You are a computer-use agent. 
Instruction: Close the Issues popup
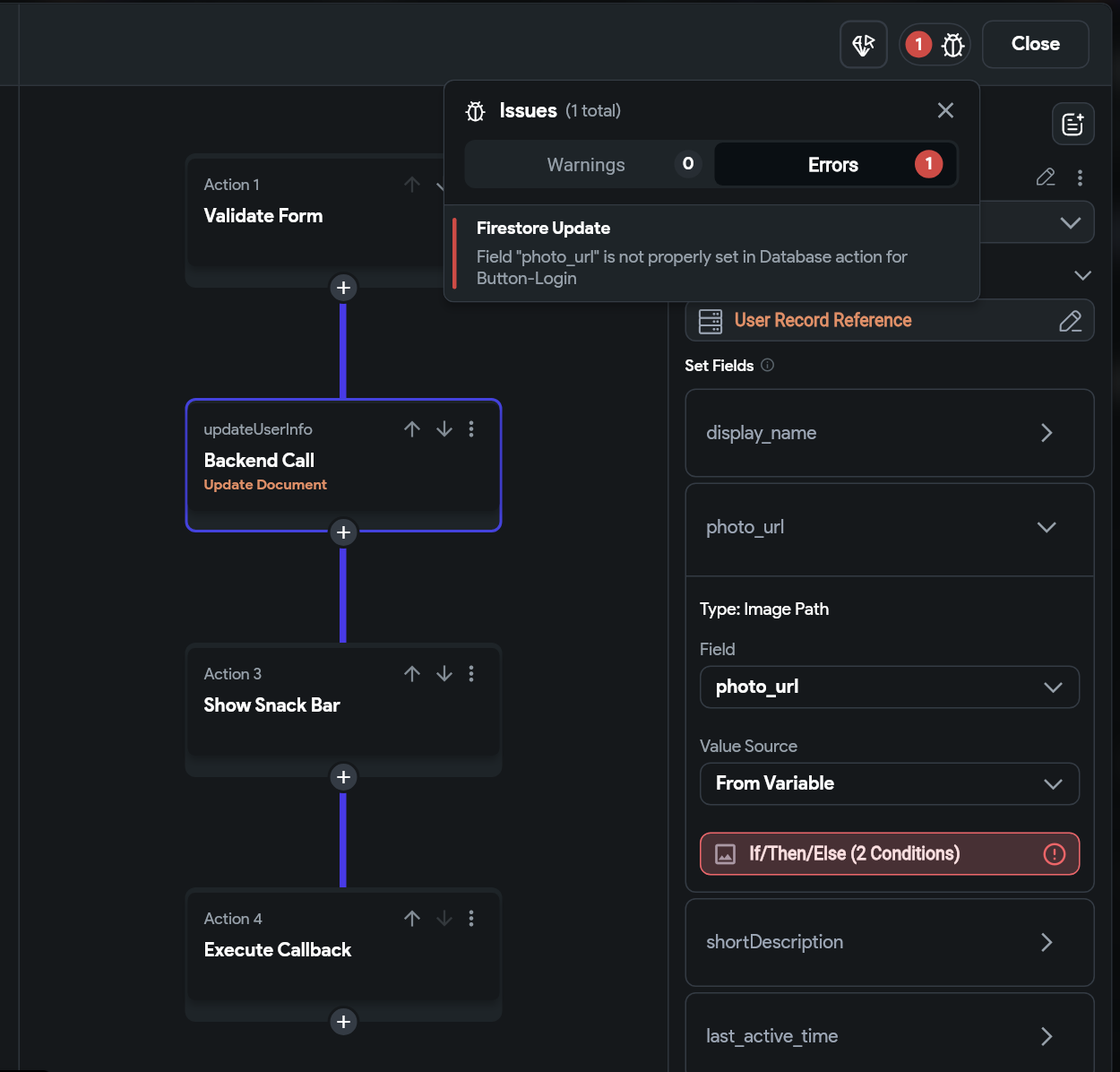(x=945, y=110)
